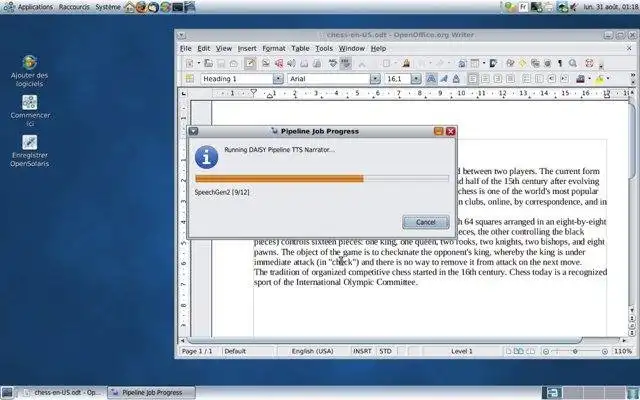Open the Enregistrer OpenSolaris desktop icon
Image resolution: width=640 pixels, height=400 pixels.
click(x=29, y=151)
